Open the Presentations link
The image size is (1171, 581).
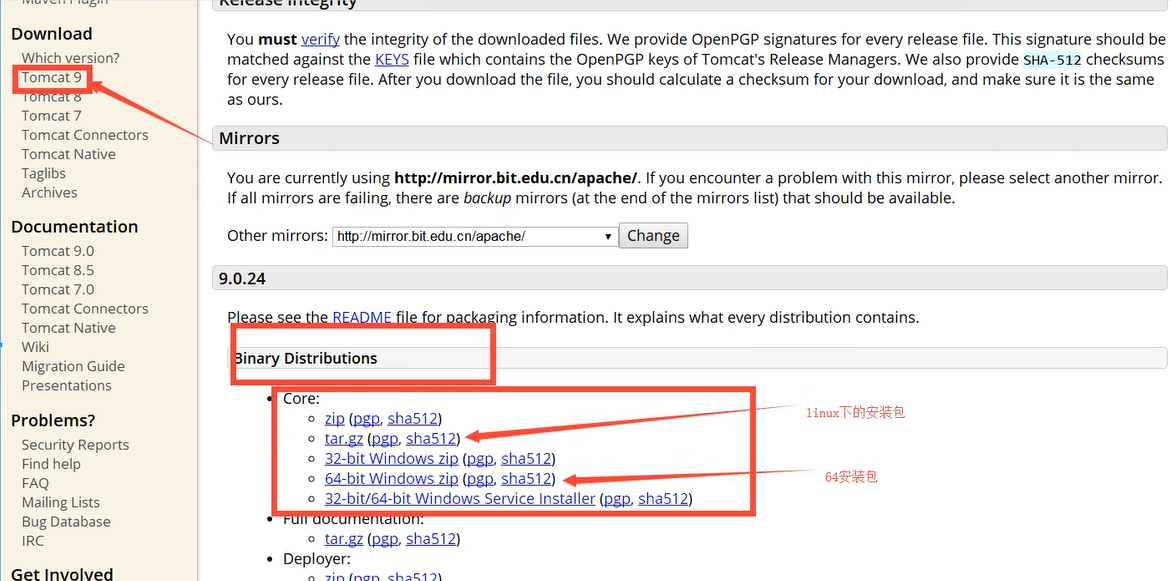tap(66, 385)
